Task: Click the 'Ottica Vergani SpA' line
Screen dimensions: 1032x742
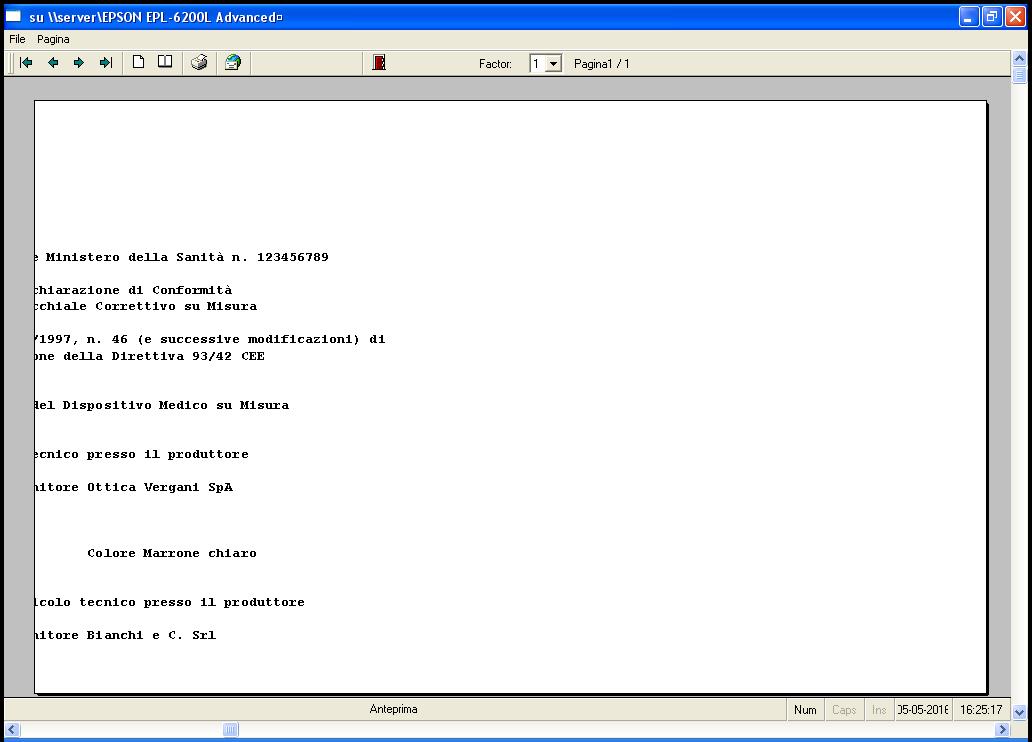Action: 160,487
